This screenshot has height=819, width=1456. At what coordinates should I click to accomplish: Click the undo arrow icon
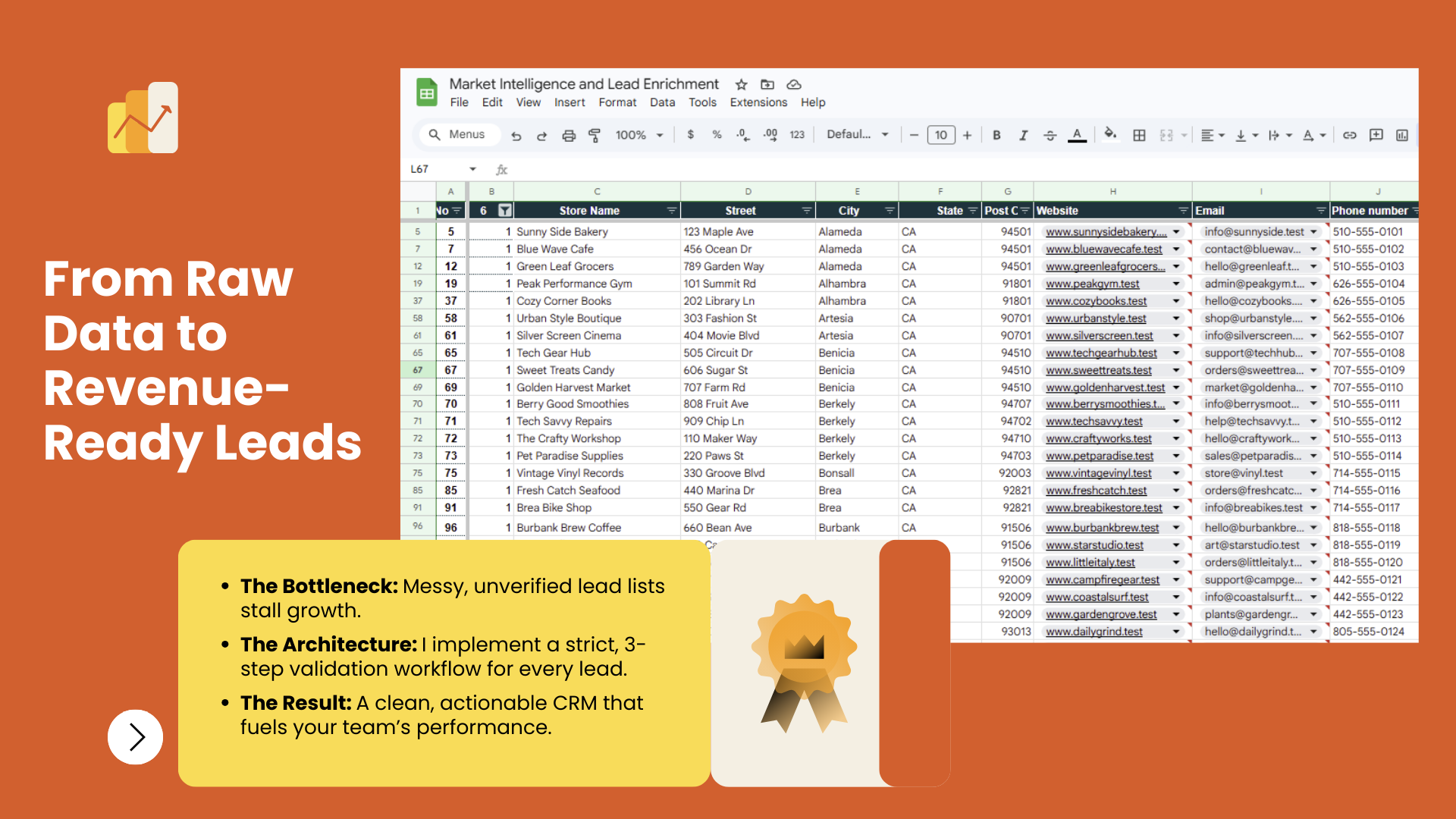pyautogui.click(x=516, y=135)
